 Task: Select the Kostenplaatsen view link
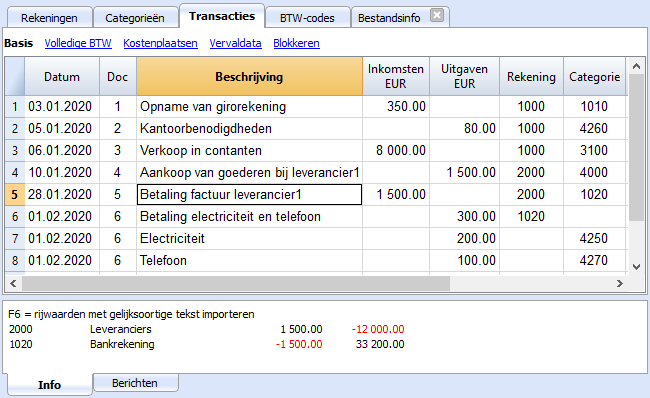point(160,43)
